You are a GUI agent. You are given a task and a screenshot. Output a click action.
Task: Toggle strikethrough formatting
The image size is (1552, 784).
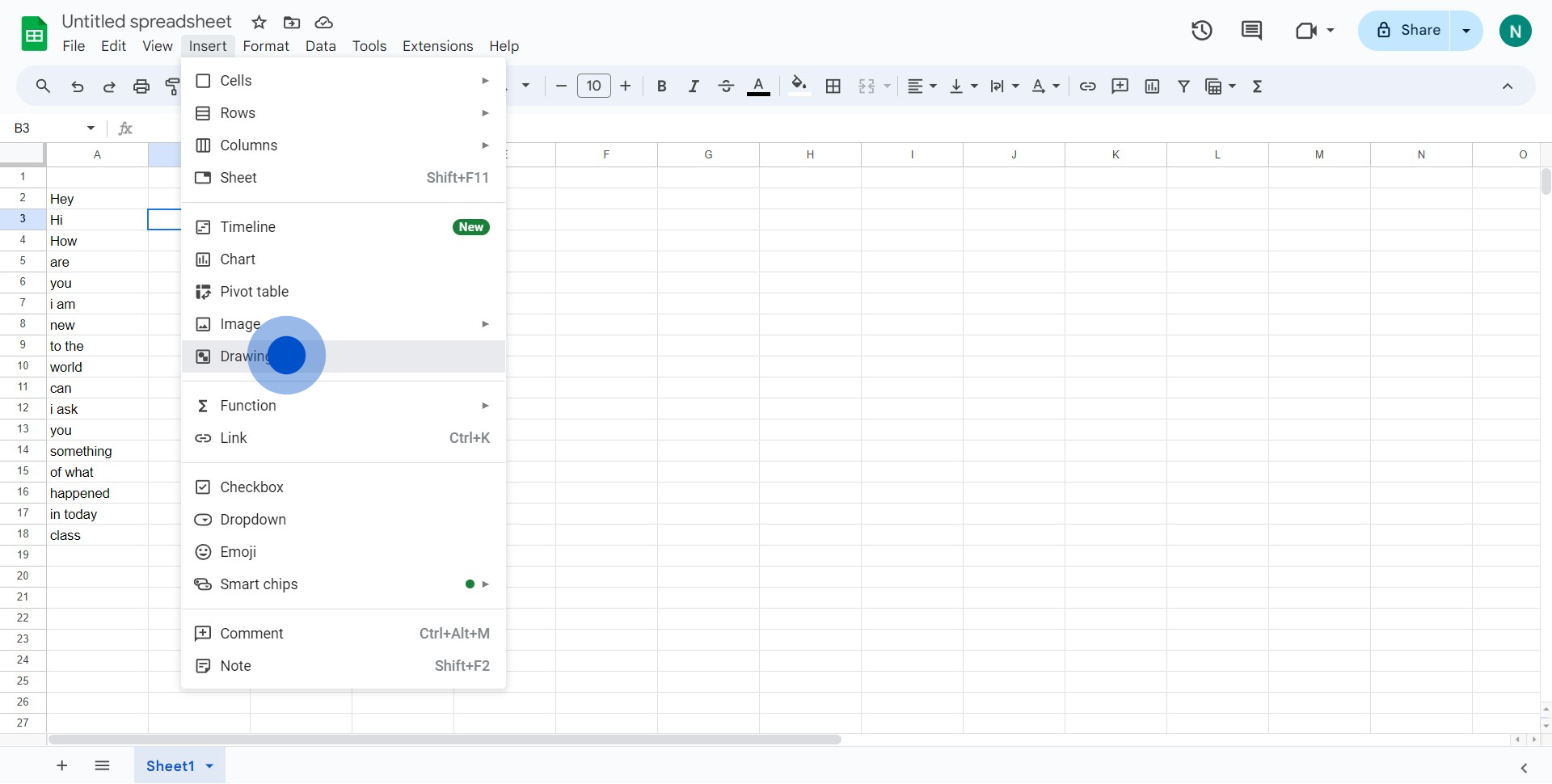[x=725, y=86]
